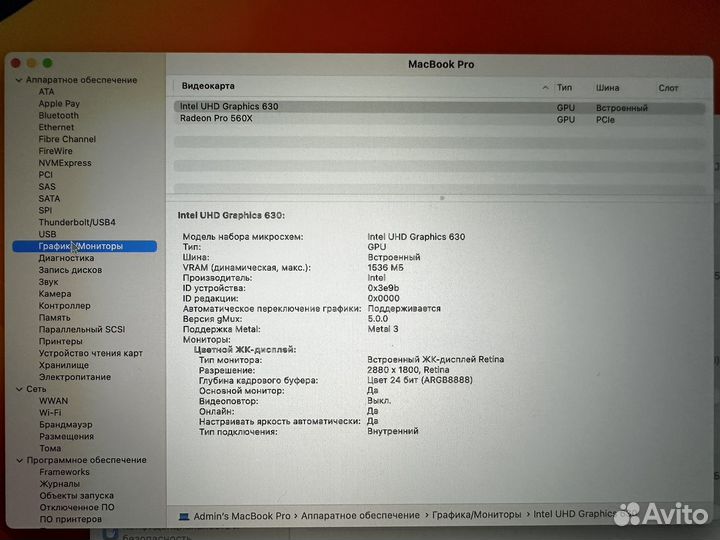The height and width of the screenshot is (540, 720).
Task: Open Диагностика in the sidebar
Action: click(x=66, y=258)
